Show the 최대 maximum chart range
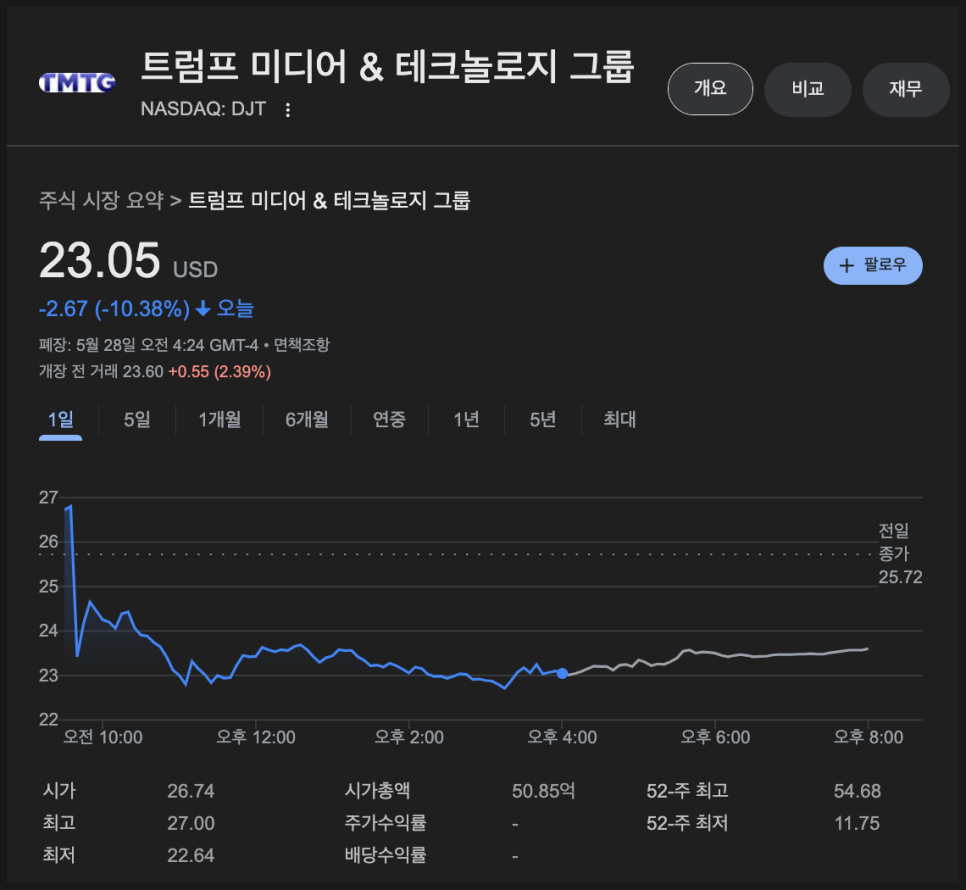The height and width of the screenshot is (890, 966). [620, 419]
